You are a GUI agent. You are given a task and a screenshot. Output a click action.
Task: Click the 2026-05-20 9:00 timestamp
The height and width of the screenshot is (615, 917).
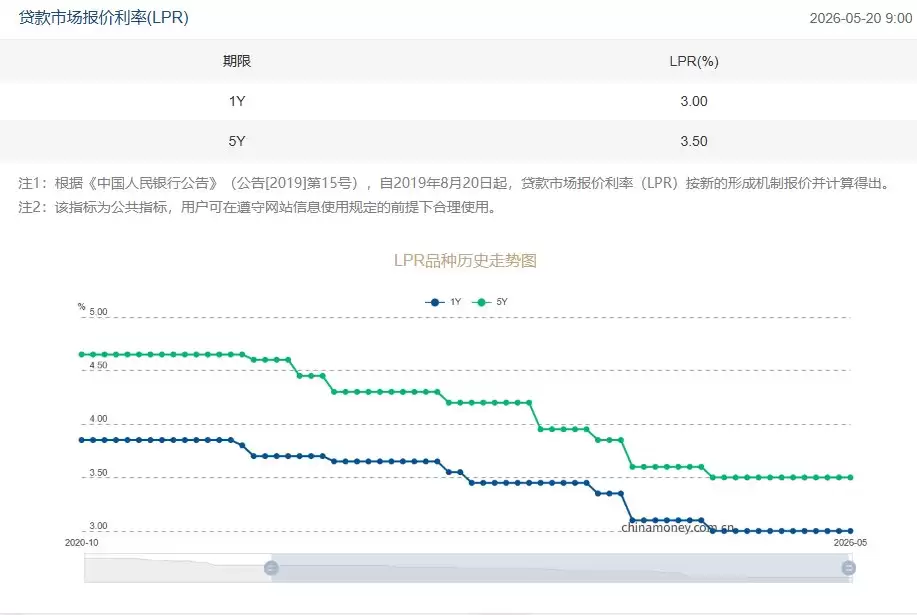click(x=860, y=18)
